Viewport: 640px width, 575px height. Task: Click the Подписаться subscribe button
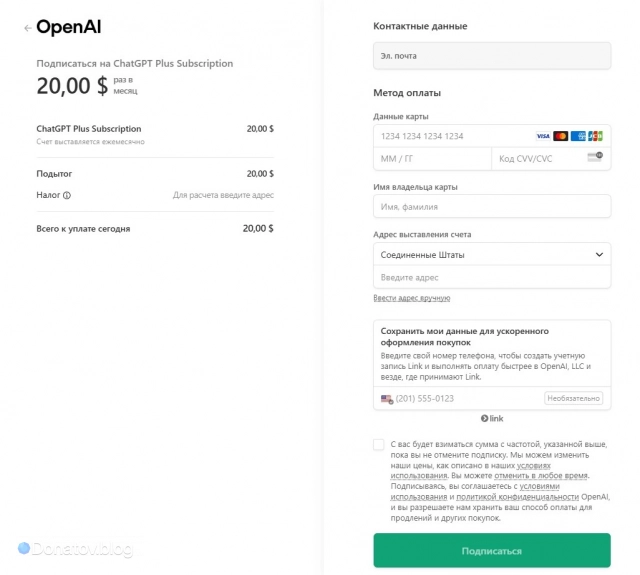(492, 550)
